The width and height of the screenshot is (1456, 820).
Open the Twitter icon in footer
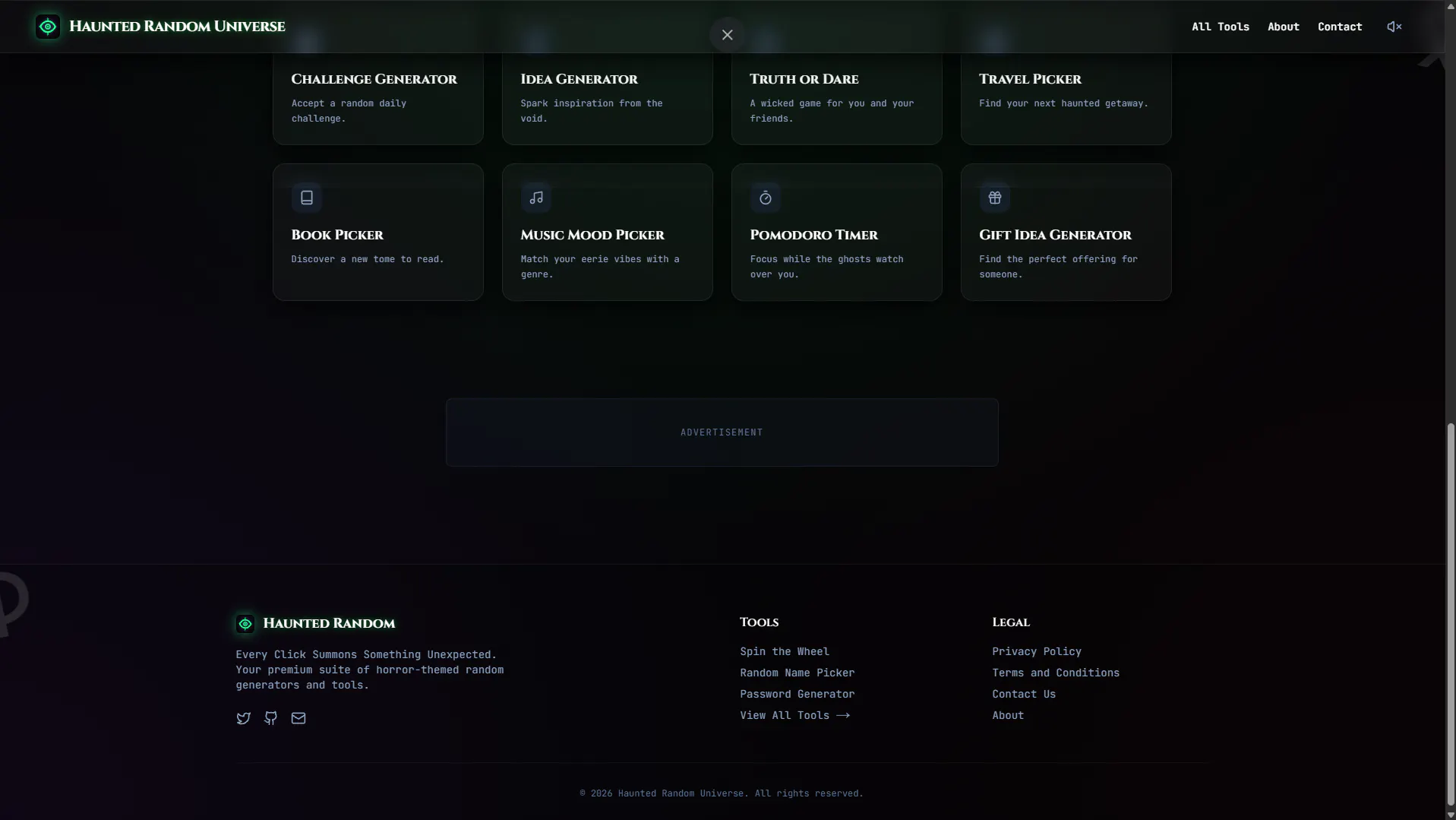tap(244, 718)
